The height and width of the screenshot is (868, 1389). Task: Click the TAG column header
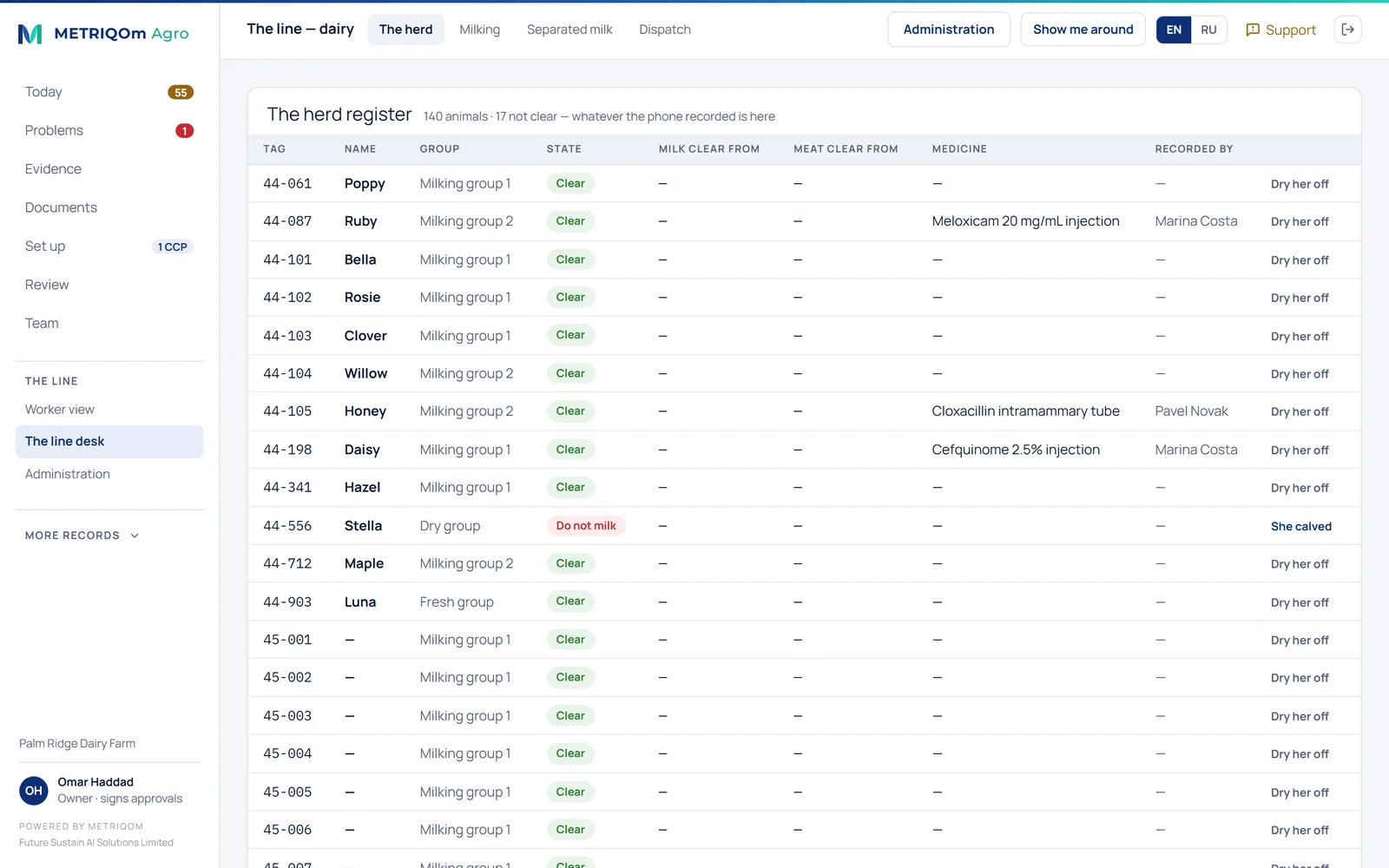[x=274, y=149]
